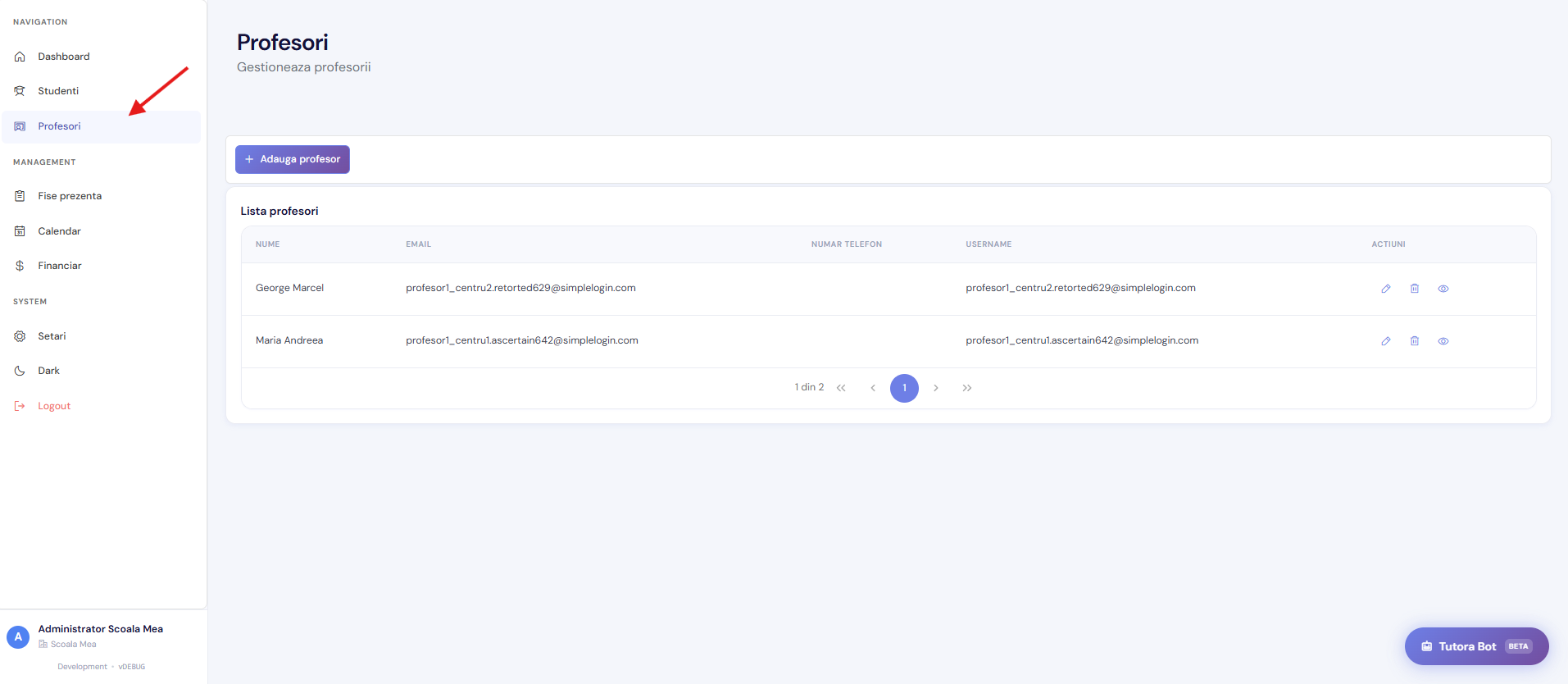This screenshot has width=1568, height=684.
Task: Delete George Marcel with trash icon
Action: click(x=1415, y=289)
